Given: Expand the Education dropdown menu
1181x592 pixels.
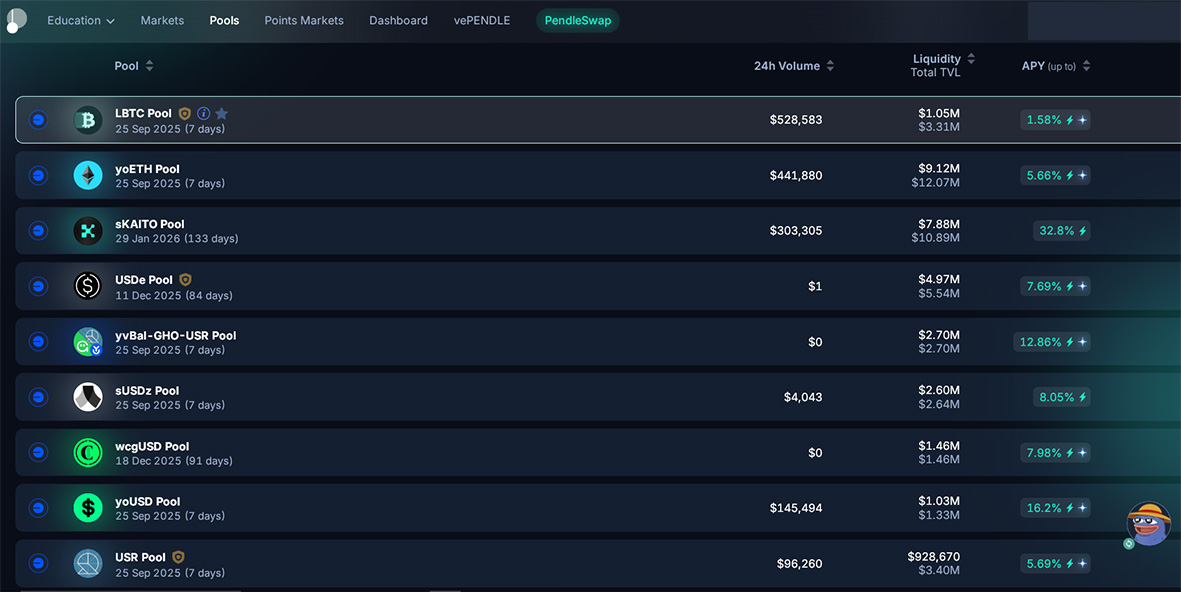Looking at the screenshot, I should pyautogui.click(x=81, y=20).
